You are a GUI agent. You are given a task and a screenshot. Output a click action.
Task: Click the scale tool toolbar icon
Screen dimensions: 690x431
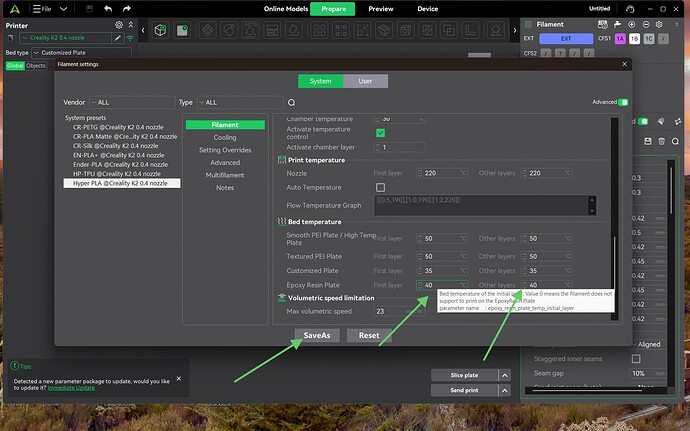(x=363, y=30)
